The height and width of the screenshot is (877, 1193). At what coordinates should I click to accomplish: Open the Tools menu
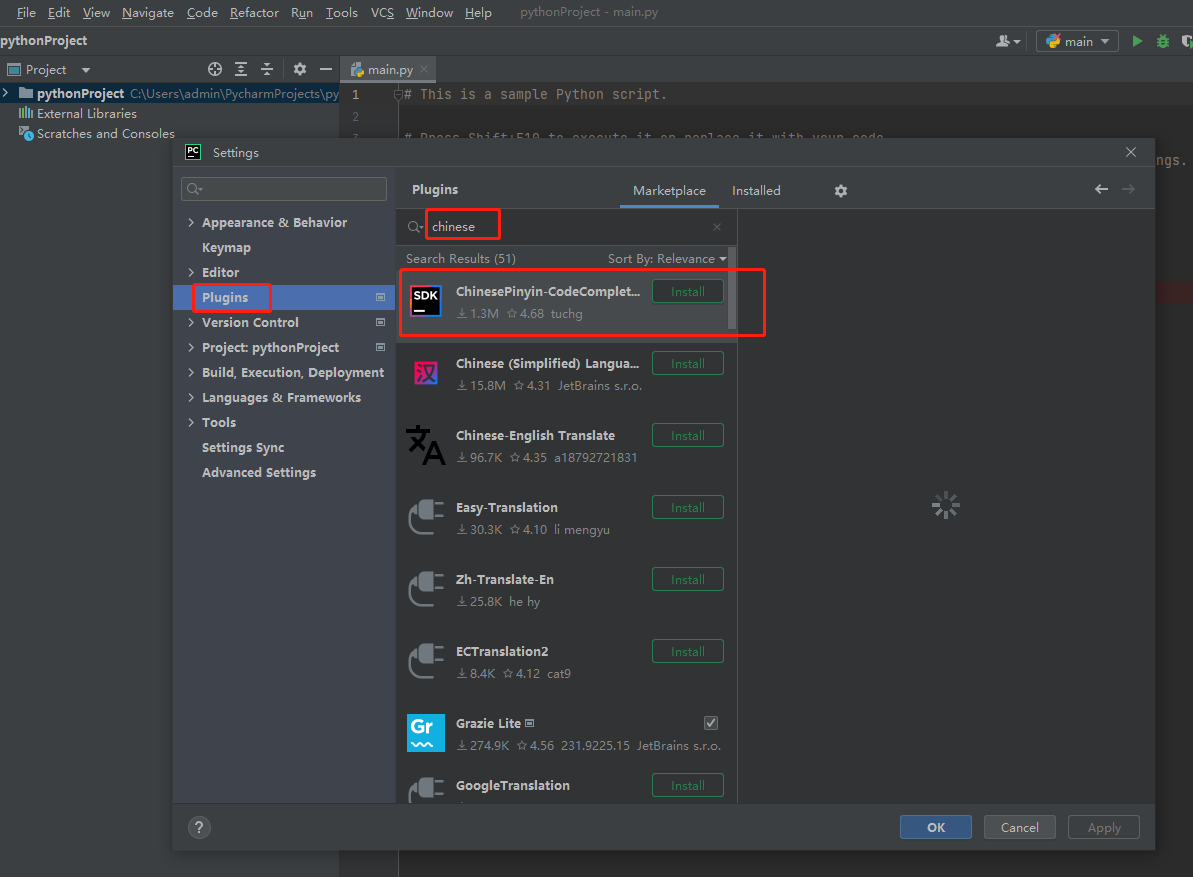pos(342,12)
